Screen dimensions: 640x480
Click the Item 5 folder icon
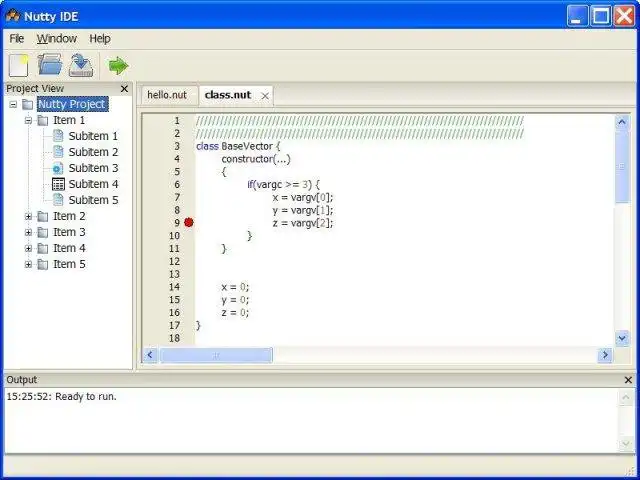pyautogui.click(x=43, y=264)
